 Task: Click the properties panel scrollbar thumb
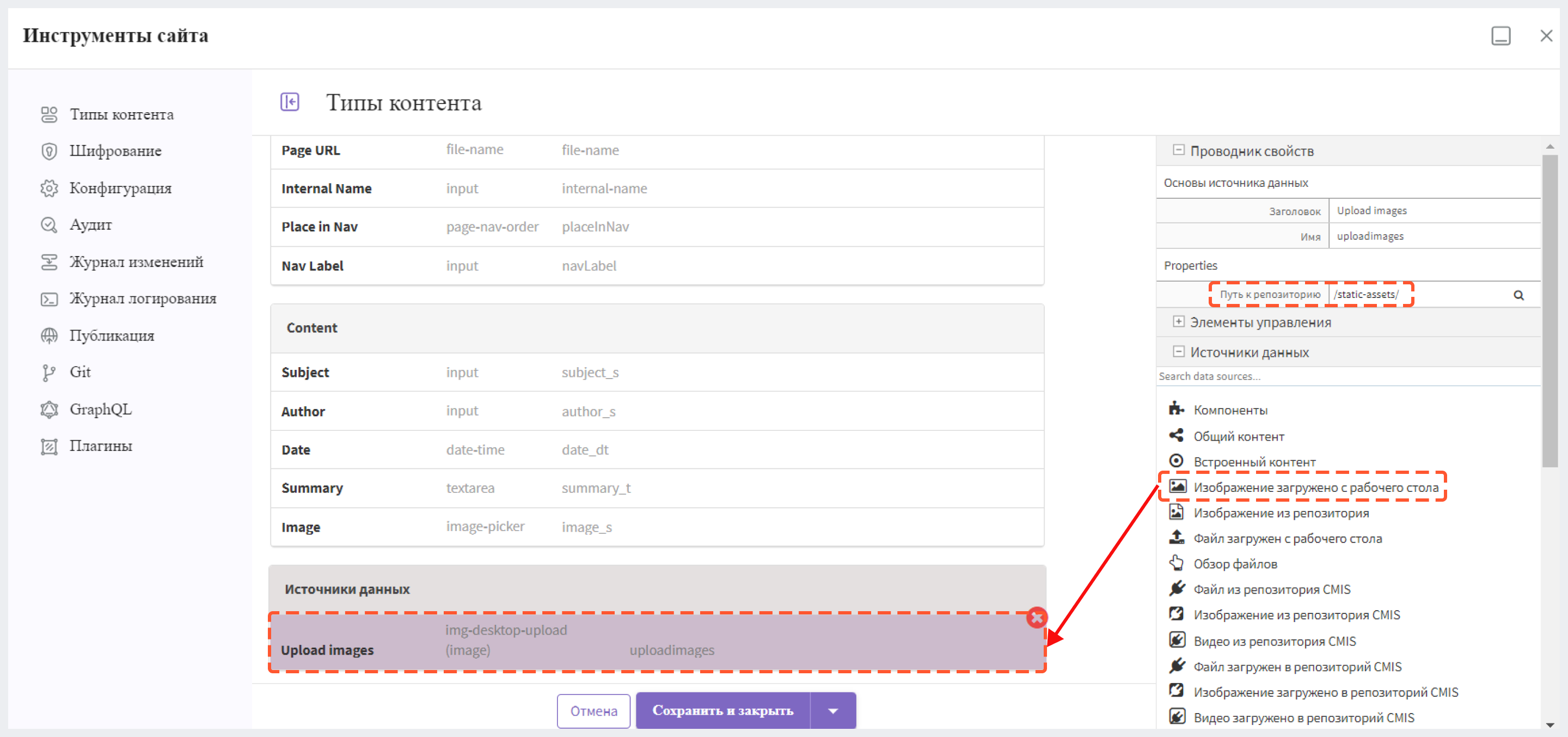pos(1549,310)
